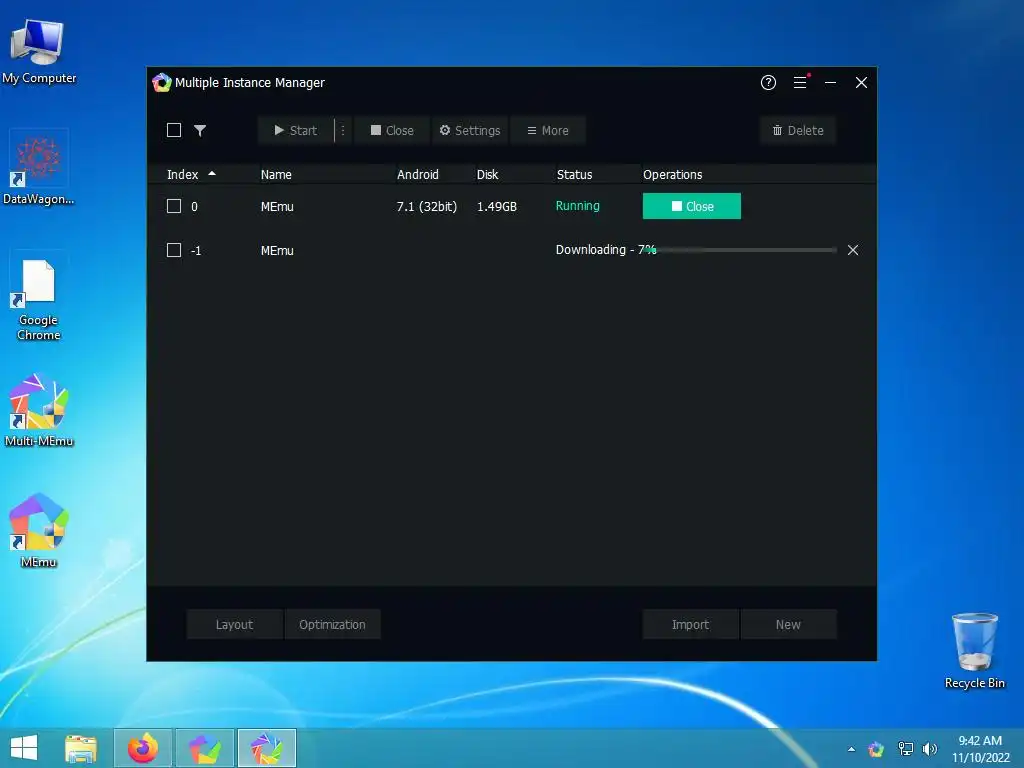Open Multi-MEmu desktop shortcut
Screen dimensions: 1024x768
coord(39,410)
